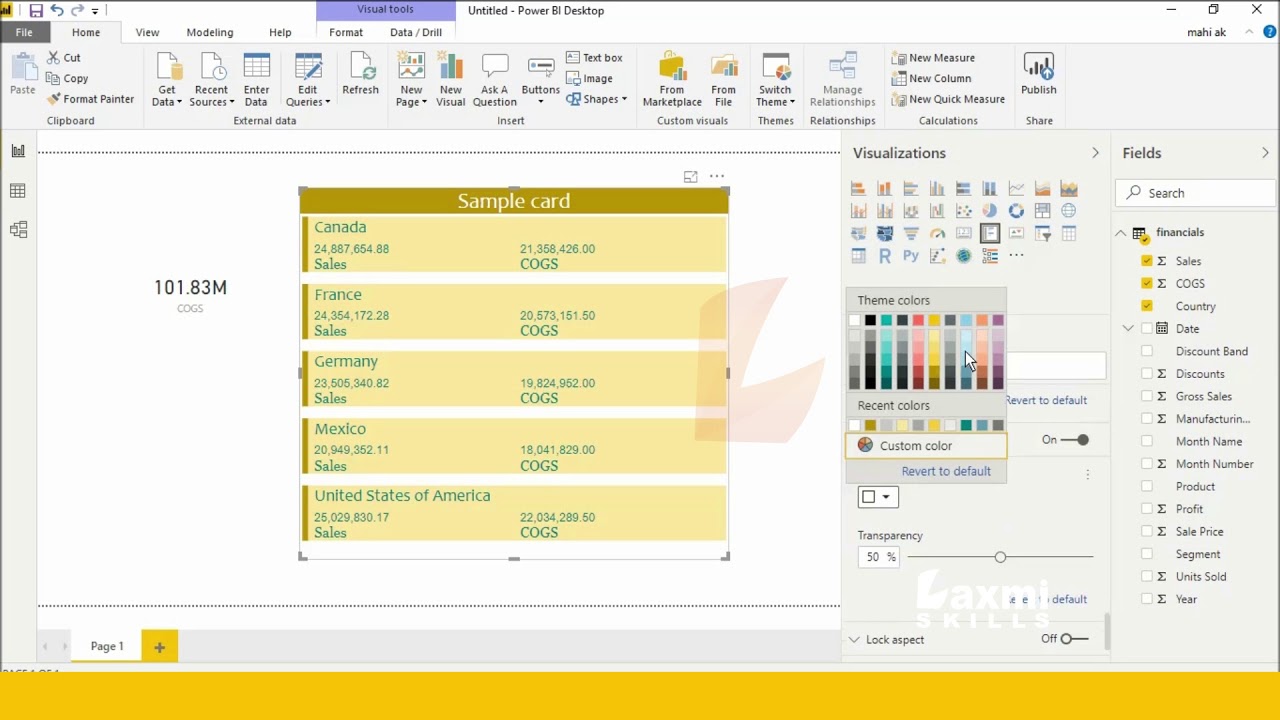Click Revert to default link
Viewport: 1280px width, 720px height.
(x=946, y=471)
